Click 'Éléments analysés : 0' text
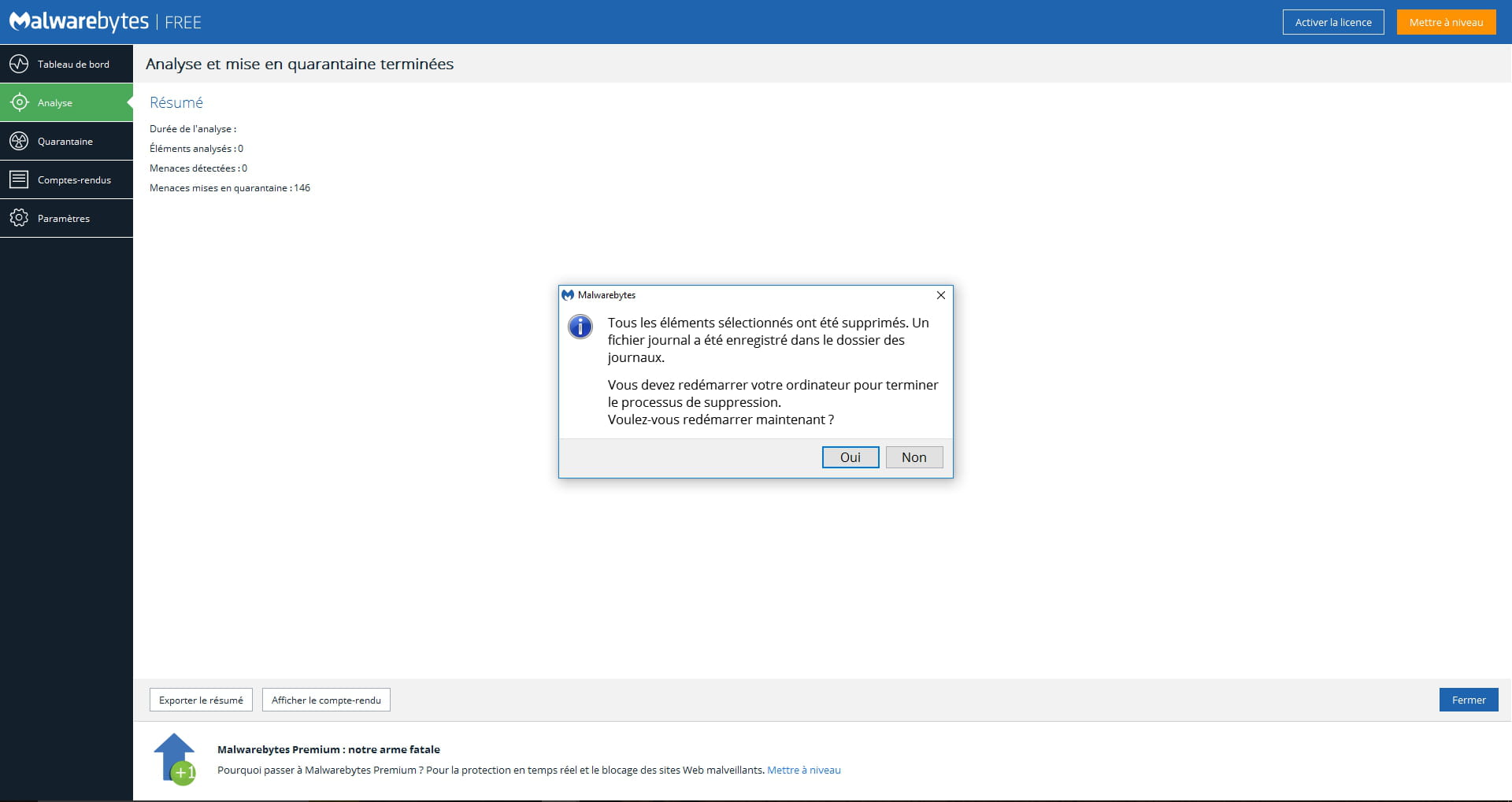1512x802 pixels. pos(197,148)
